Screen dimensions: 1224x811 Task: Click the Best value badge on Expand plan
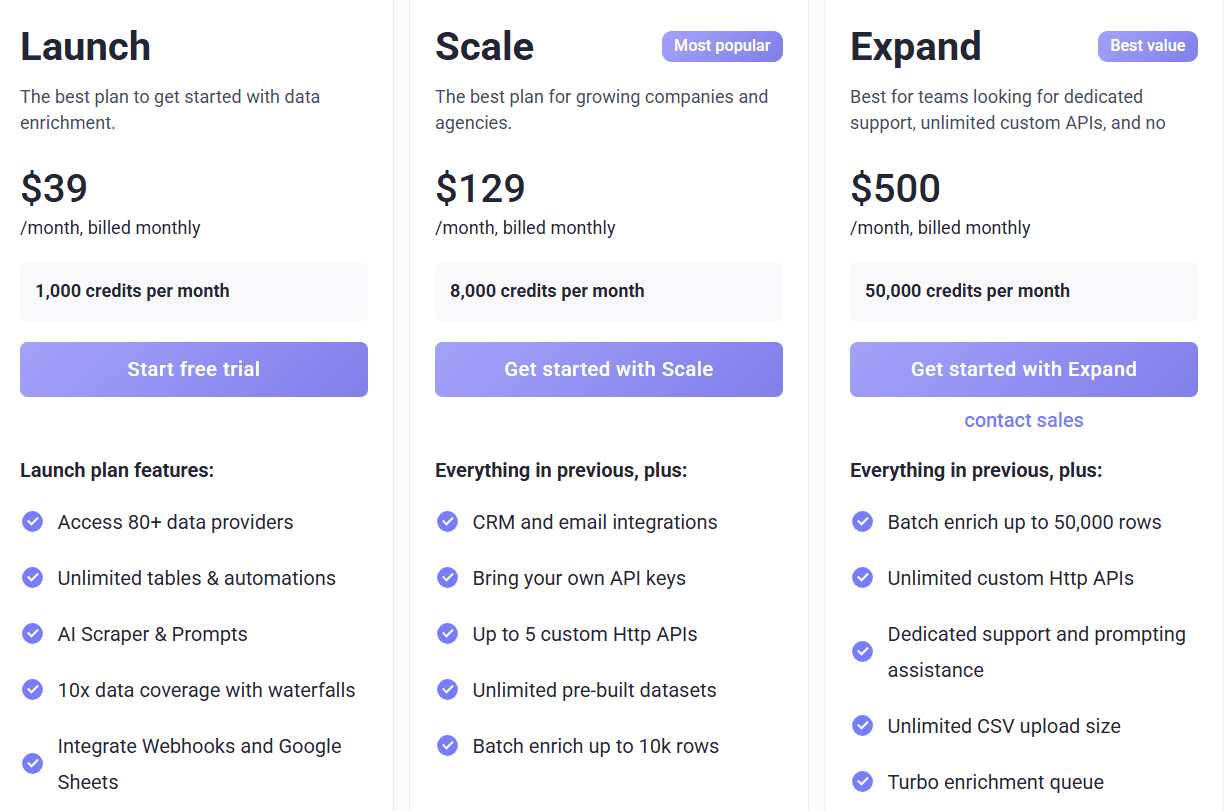(x=1147, y=46)
